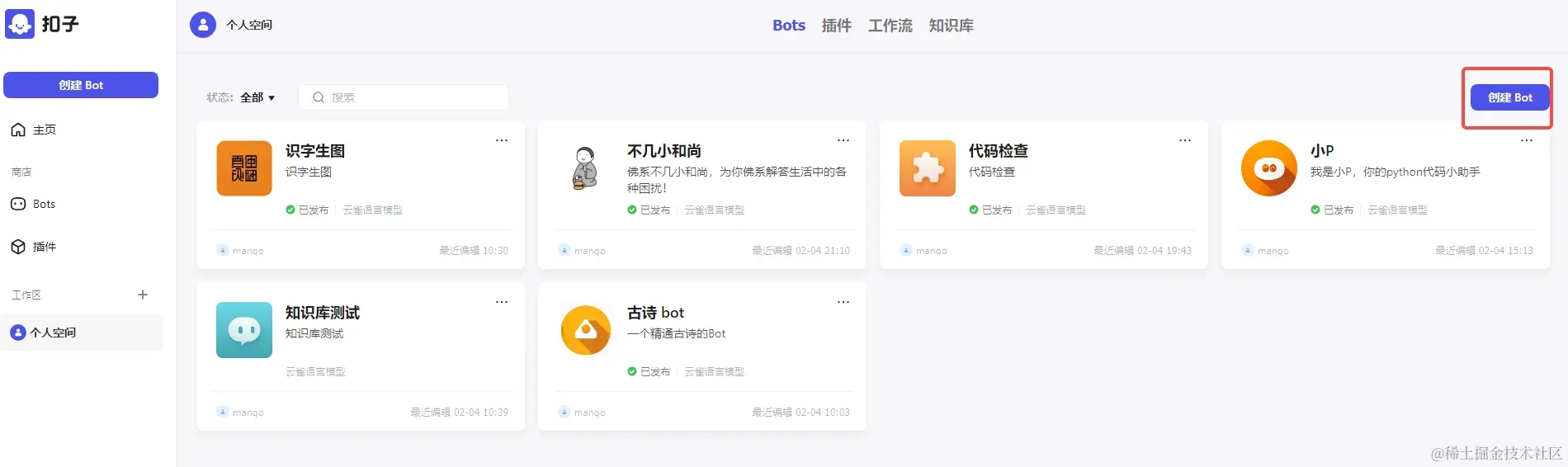Open 代码检查 puzzle icon
Viewport: 1568px width, 467px height.
coord(928,168)
